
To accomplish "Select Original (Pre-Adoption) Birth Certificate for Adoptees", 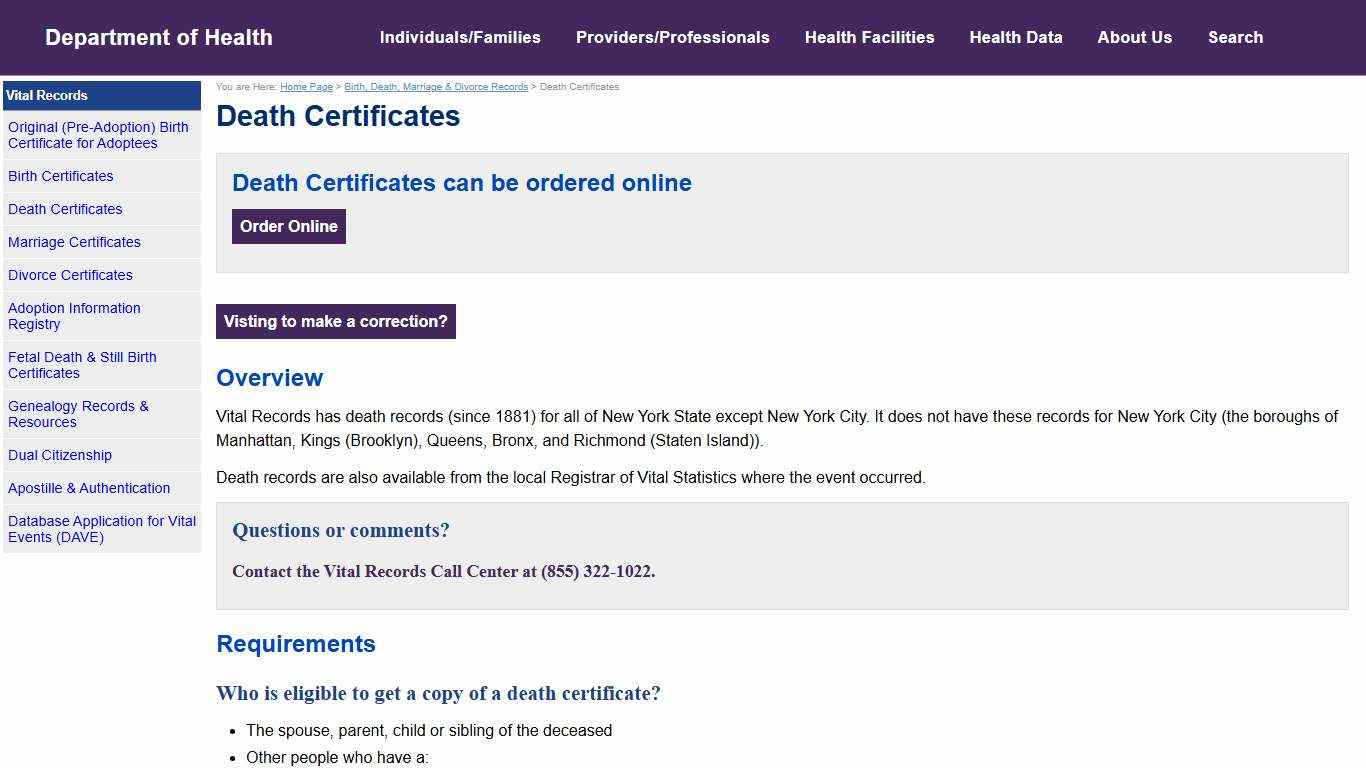I will (x=98, y=135).
